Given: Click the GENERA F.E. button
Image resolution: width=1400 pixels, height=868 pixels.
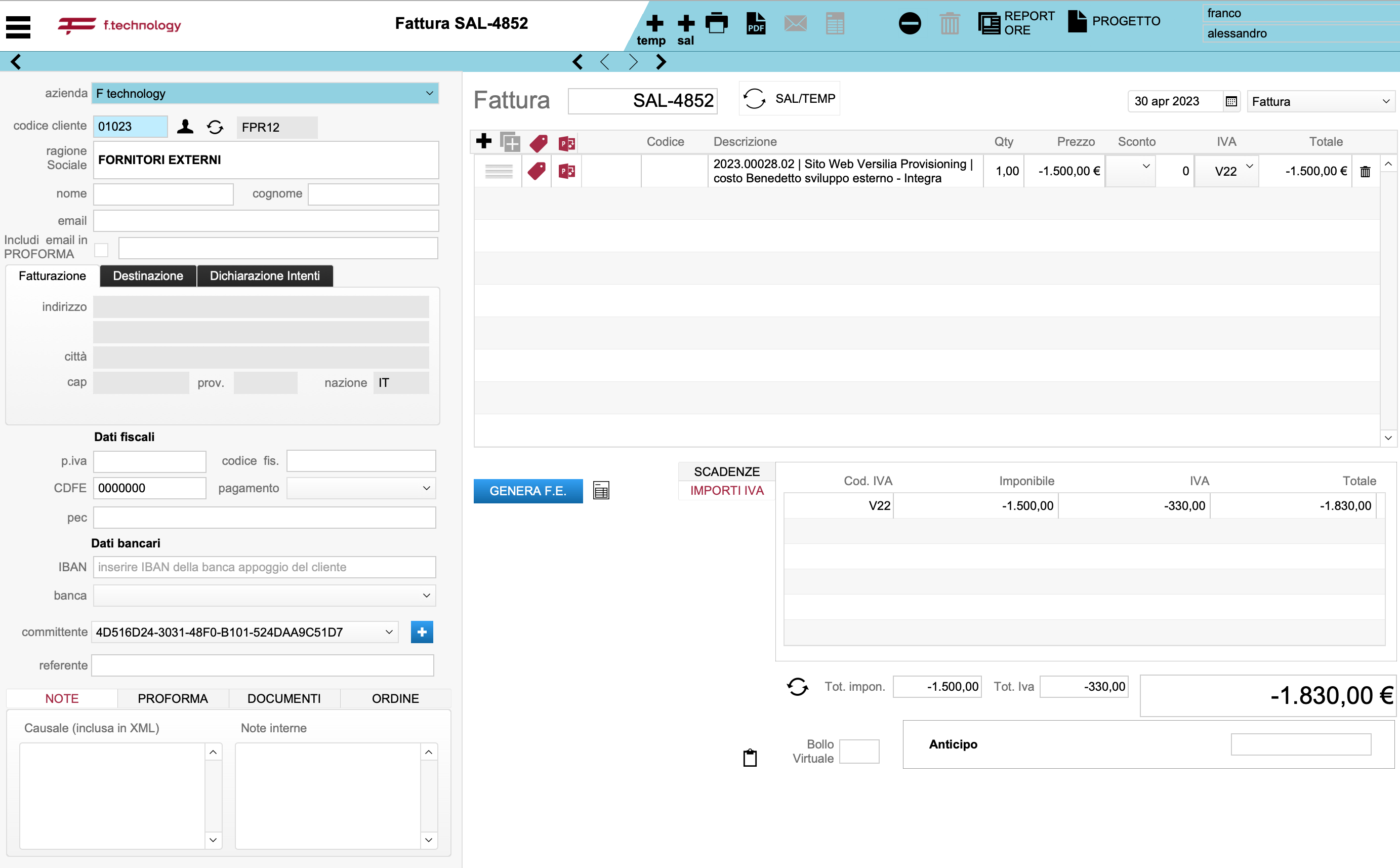Looking at the screenshot, I should tap(528, 491).
